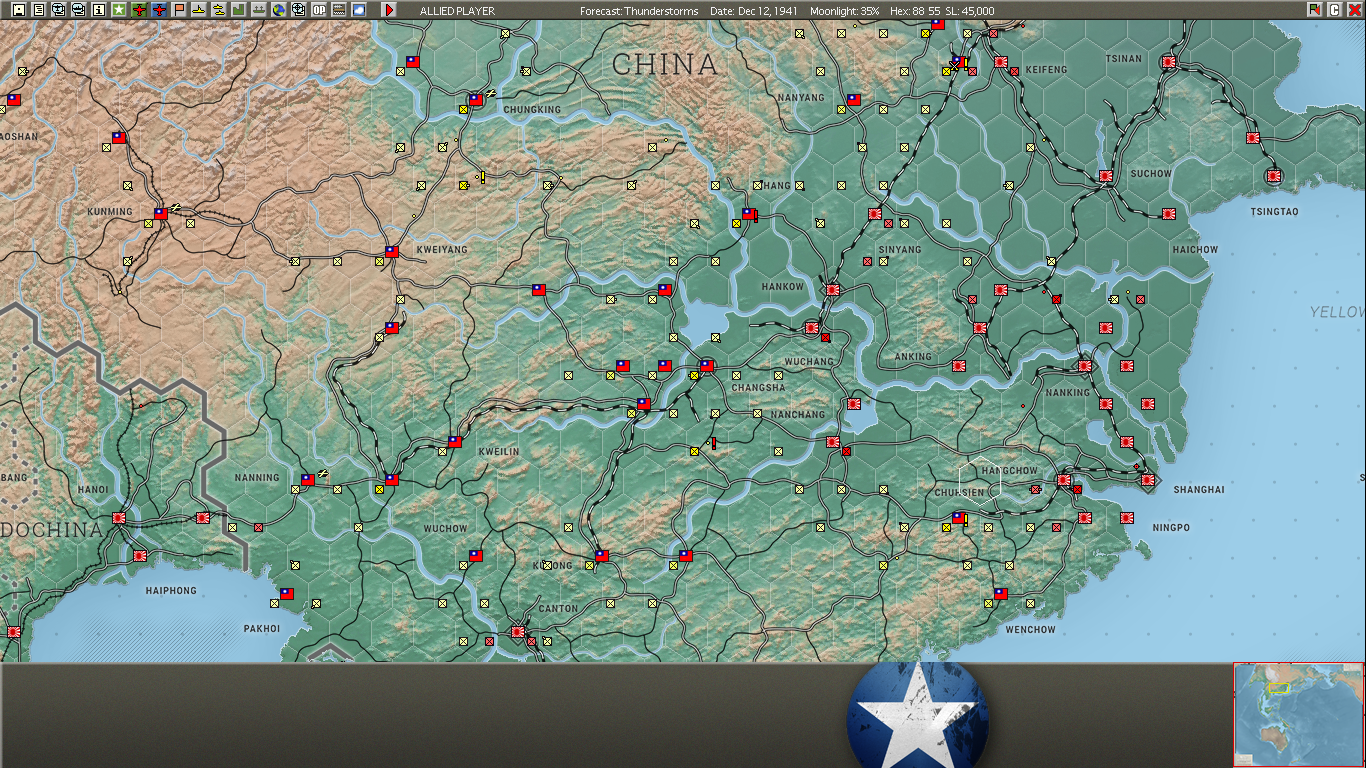
Task: Click the world minimap thumbnail
Action: tap(1299, 715)
